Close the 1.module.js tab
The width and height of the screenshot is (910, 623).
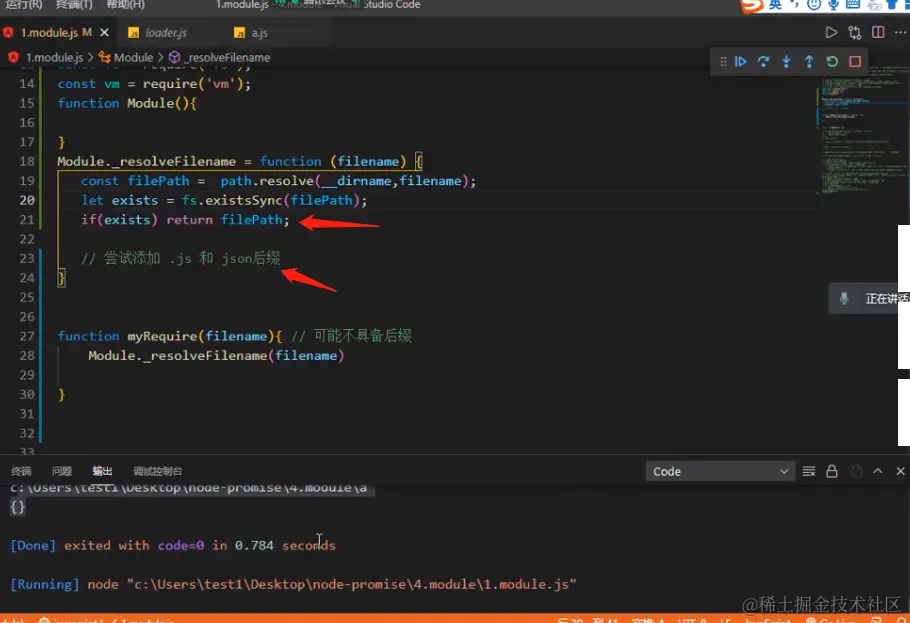tap(104, 33)
